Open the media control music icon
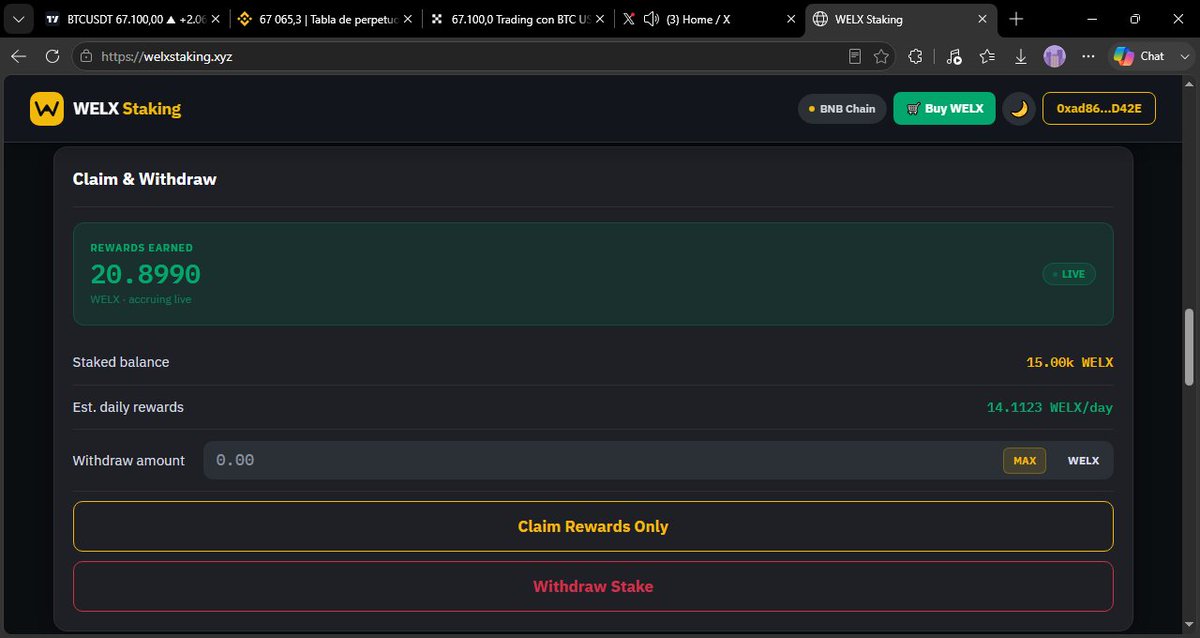The width and height of the screenshot is (1200, 638). [x=953, y=57]
